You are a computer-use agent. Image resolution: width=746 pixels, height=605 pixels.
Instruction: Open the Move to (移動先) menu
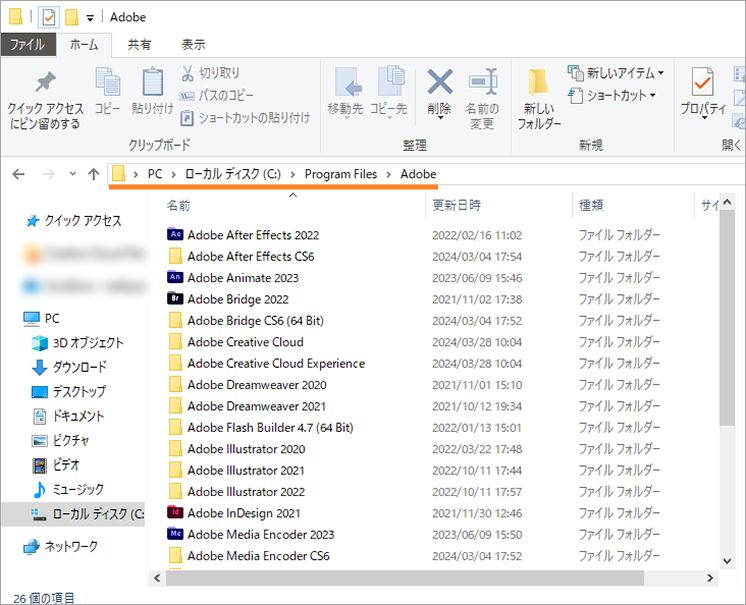(346, 93)
